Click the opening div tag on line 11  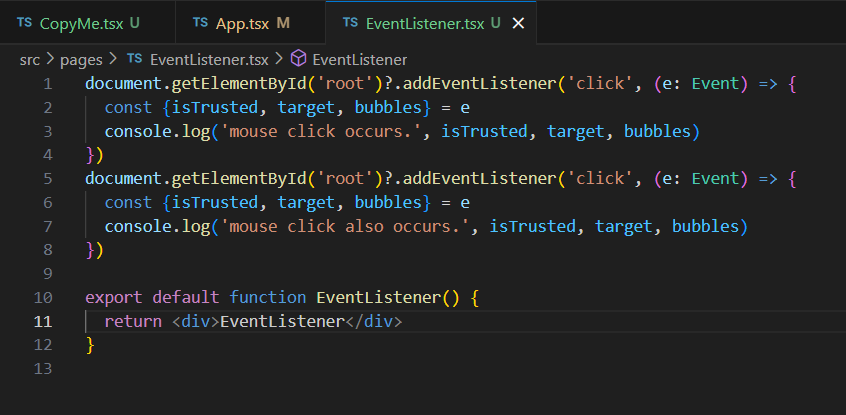(x=196, y=321)
